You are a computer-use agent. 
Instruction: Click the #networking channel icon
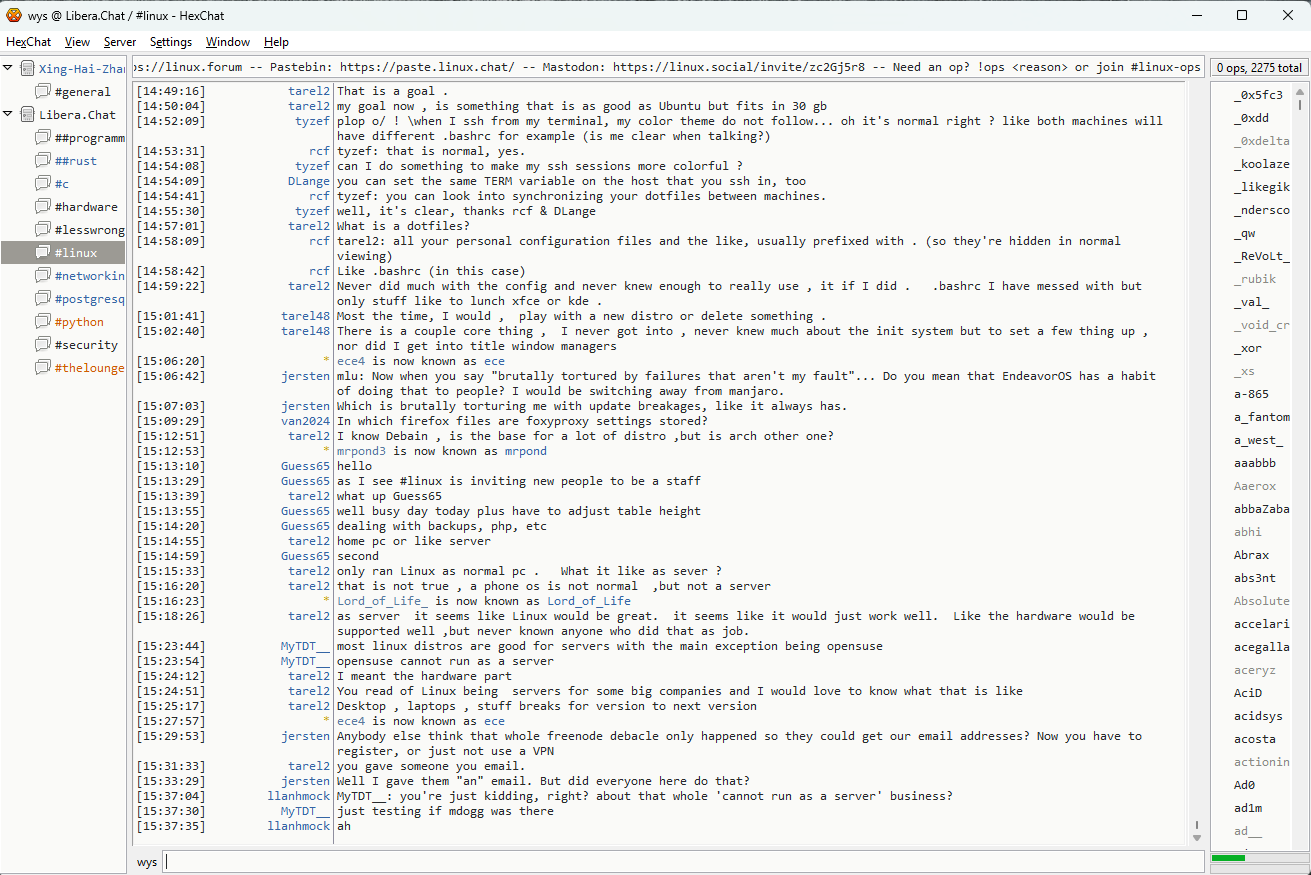[x=43, y=276]
